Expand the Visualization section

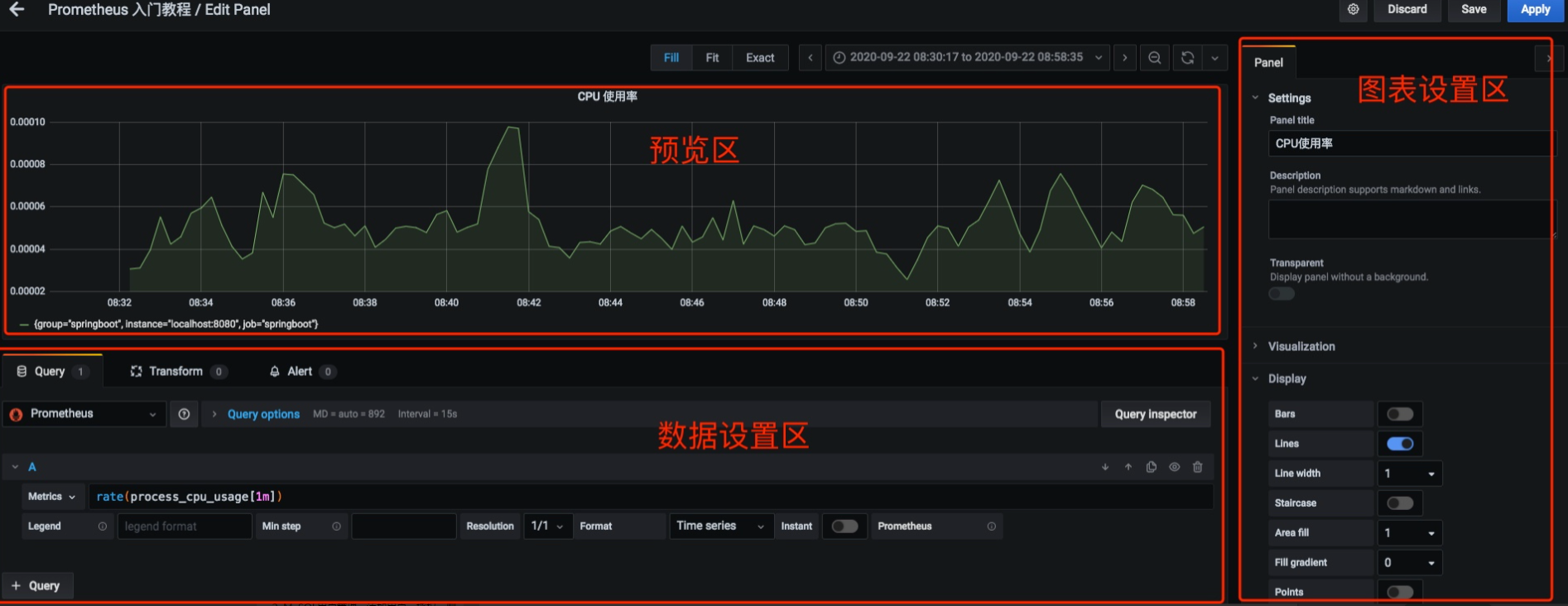point(1301,346)
